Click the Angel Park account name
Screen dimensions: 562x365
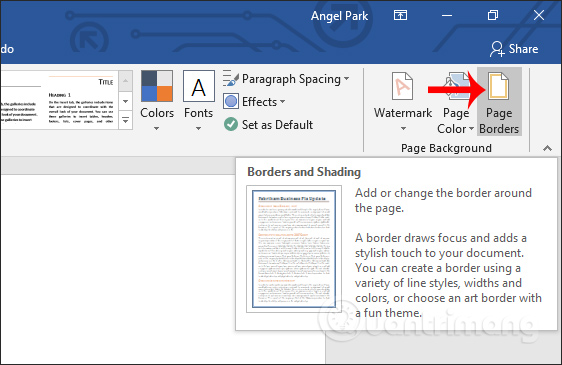coord(339,16)
